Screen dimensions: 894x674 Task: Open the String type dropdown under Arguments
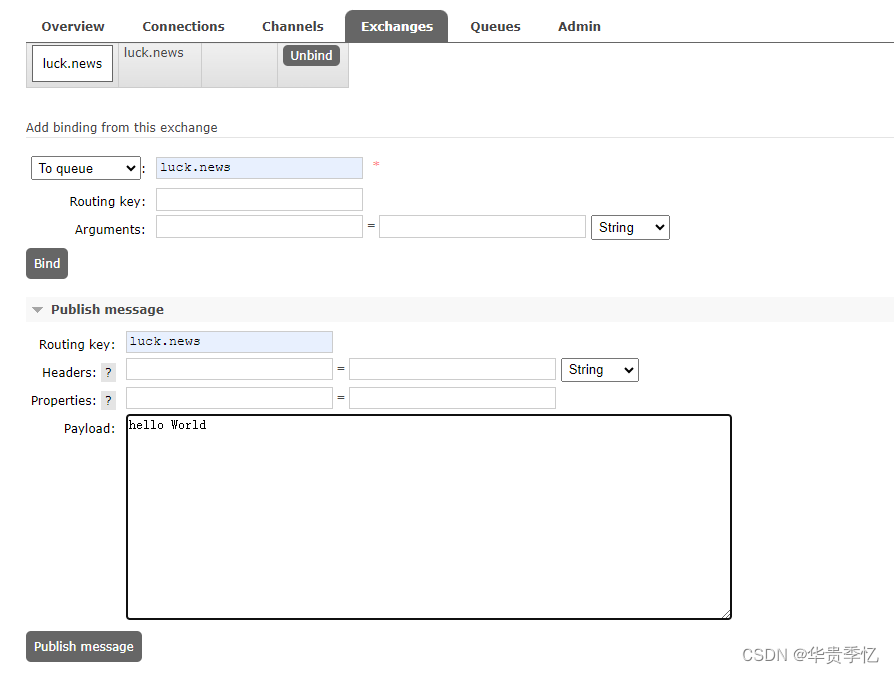pos(630,227)
